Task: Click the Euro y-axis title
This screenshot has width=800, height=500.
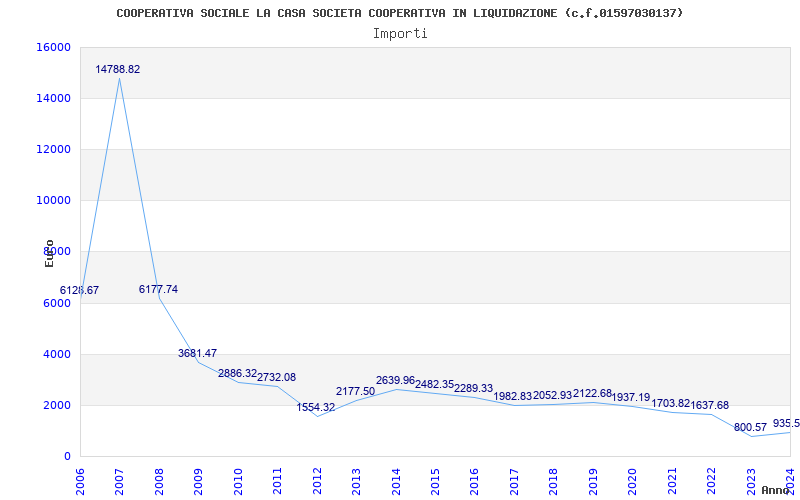Action: pos(49,253)
